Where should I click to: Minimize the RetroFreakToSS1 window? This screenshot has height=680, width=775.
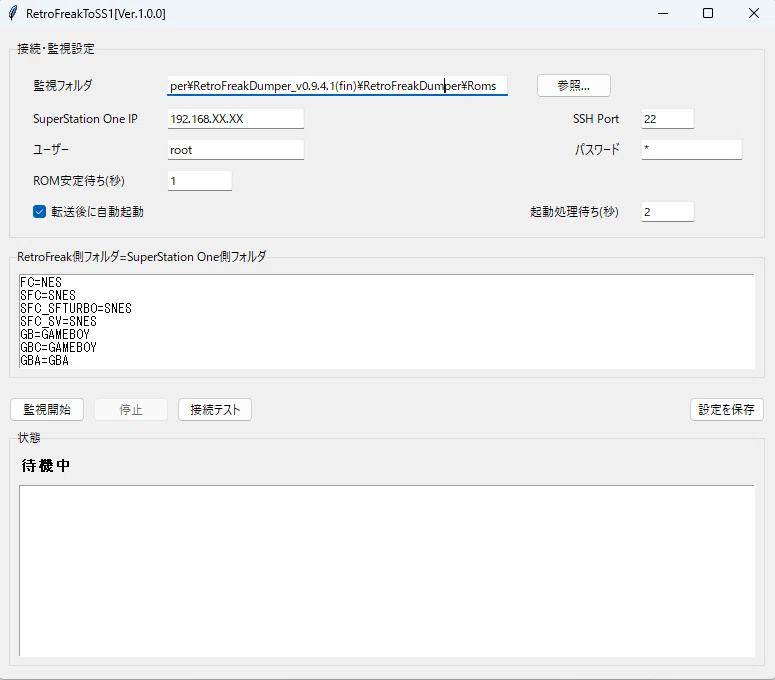[x=663, y=13]
